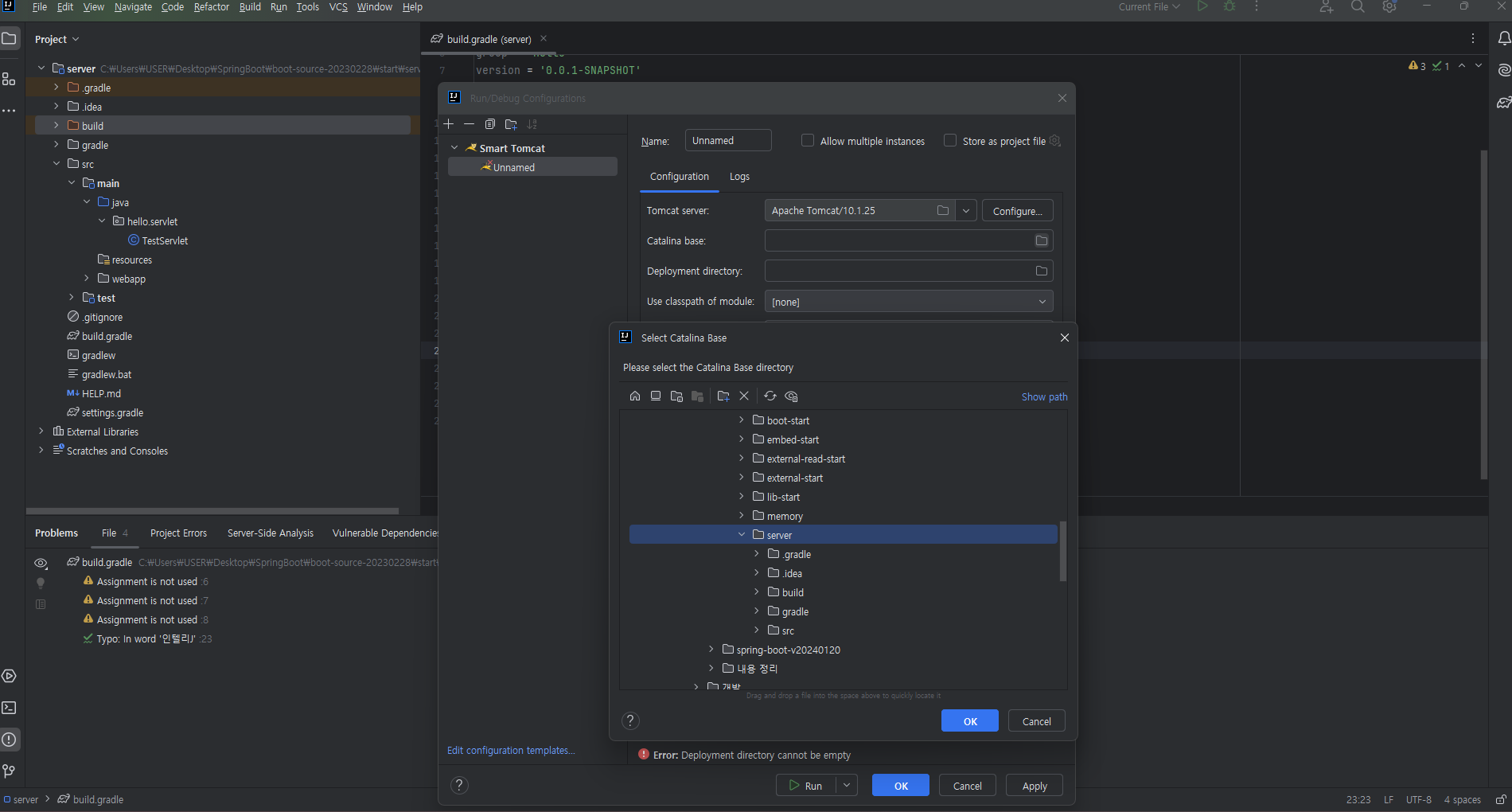The height and width of the screenshot is (812, 1512).
Task: Click the green Run icon in title bar
Action: point(1202,6)
